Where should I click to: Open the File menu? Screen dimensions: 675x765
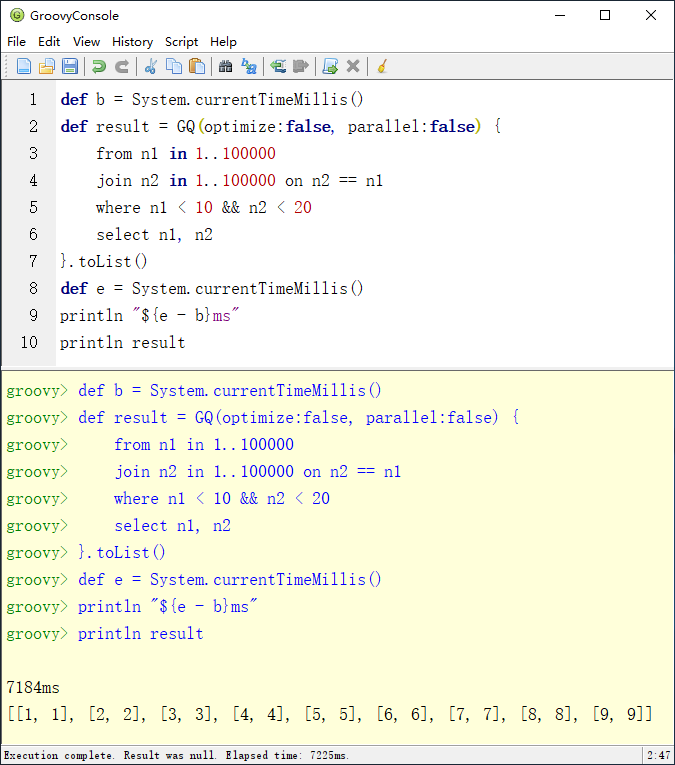click(16, 42)
